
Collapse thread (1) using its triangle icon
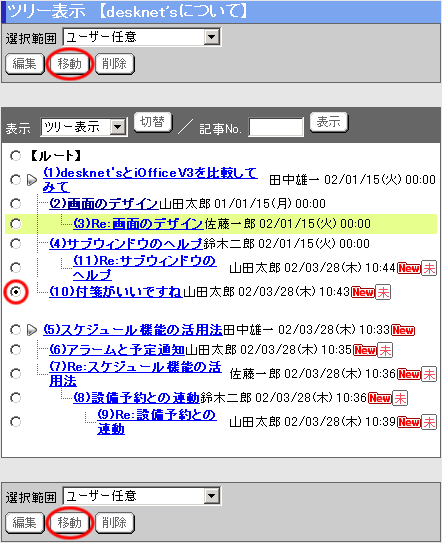pos(32,180)
